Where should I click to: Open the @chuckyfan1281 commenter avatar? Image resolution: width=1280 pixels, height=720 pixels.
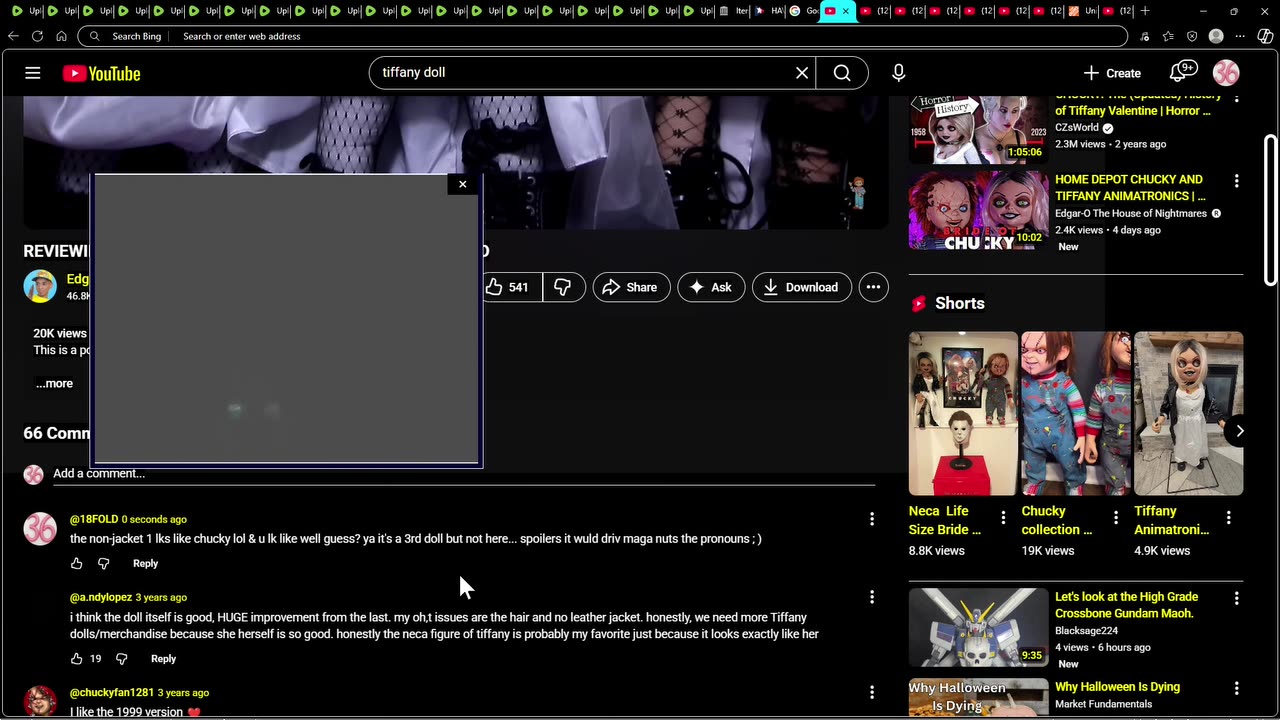[x=40, y=701]
